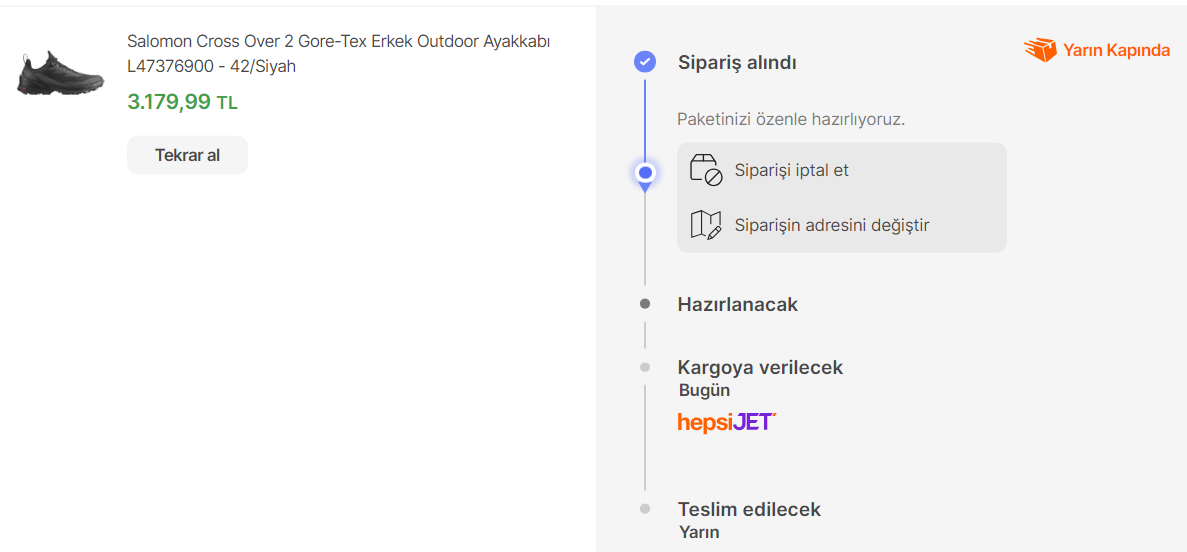Click the Kargoya verilecek step timeline dot
This screenshot has height=552, width=1187.
[x=645, y=367]
